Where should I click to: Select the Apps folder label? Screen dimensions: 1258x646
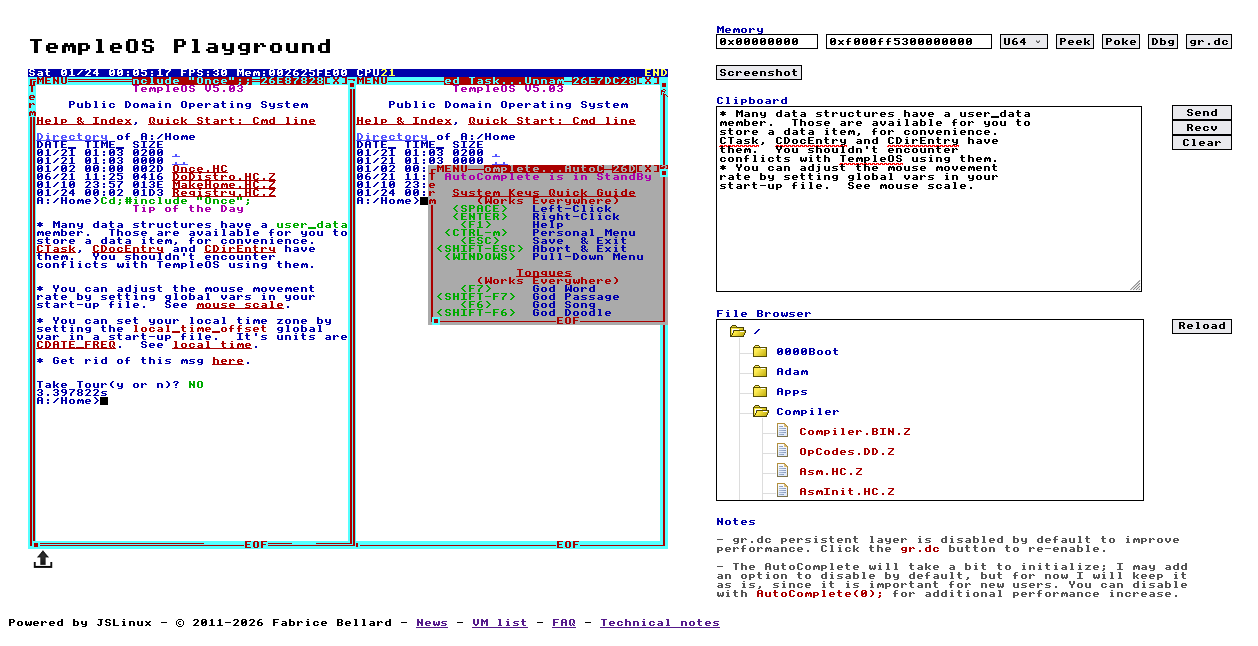coord(792,392)
